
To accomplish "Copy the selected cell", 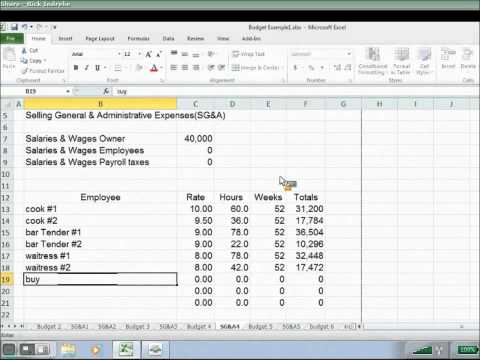I will click(31, 61).
